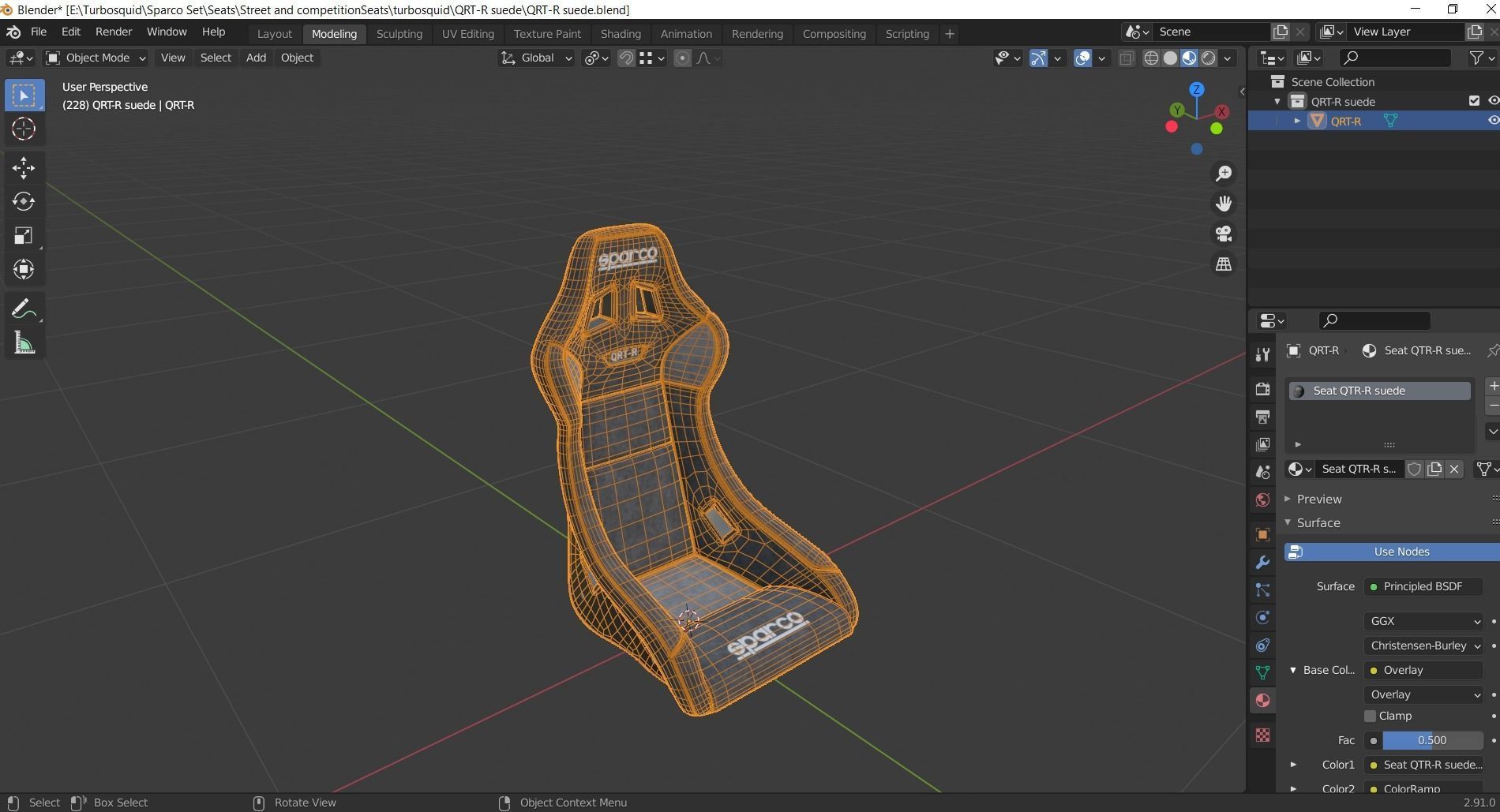
Task: Toggle X-Ray mode
Action: 1127,58
